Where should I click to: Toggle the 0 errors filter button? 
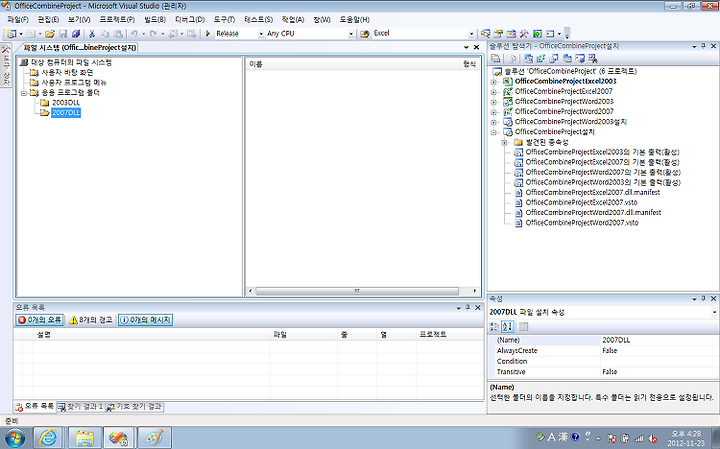[x=39, y=320]
